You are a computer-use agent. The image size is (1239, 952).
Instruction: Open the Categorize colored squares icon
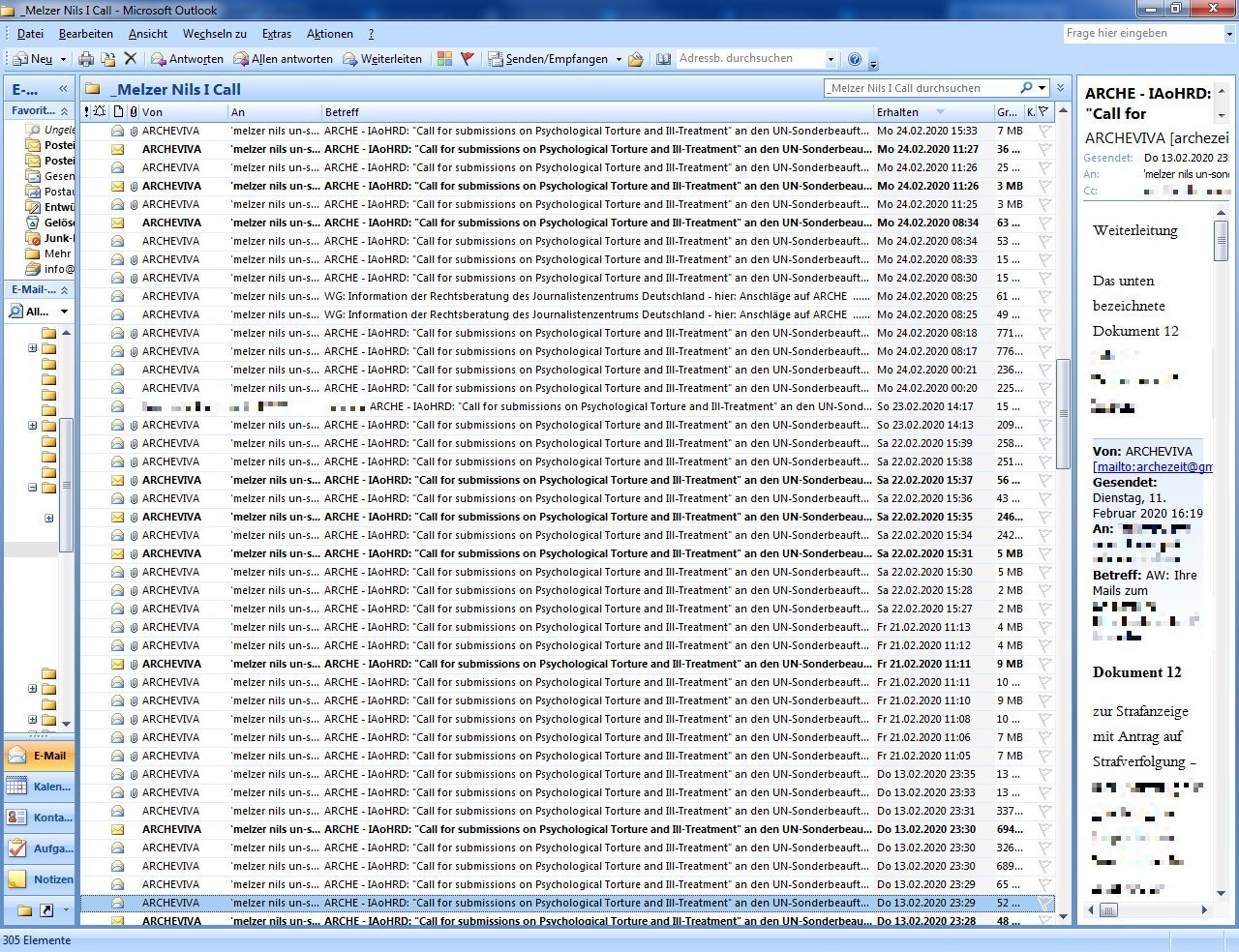[444, 59]
